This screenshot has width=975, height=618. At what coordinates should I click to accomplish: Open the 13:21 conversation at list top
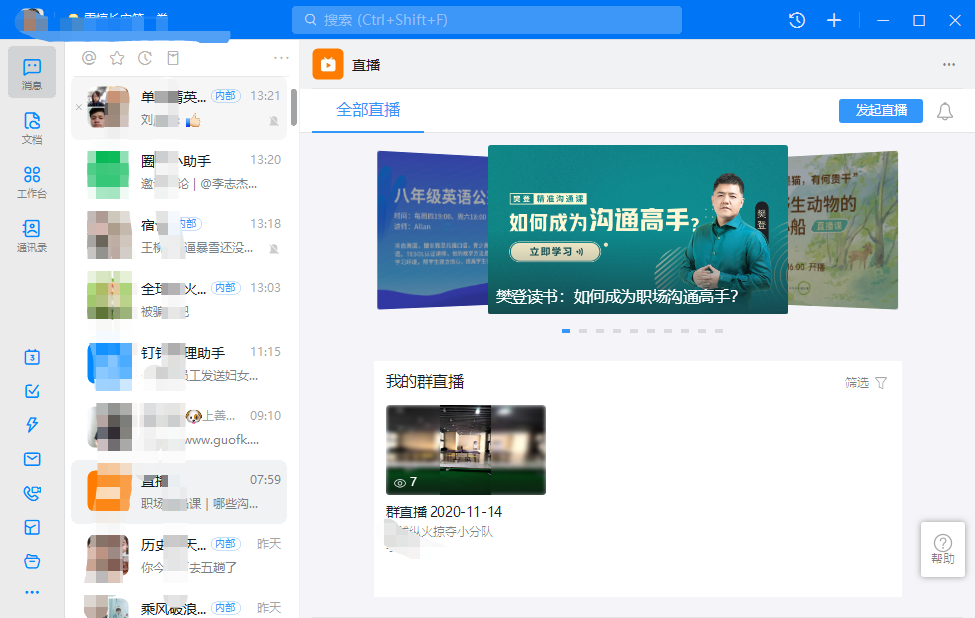coord(179,108)
